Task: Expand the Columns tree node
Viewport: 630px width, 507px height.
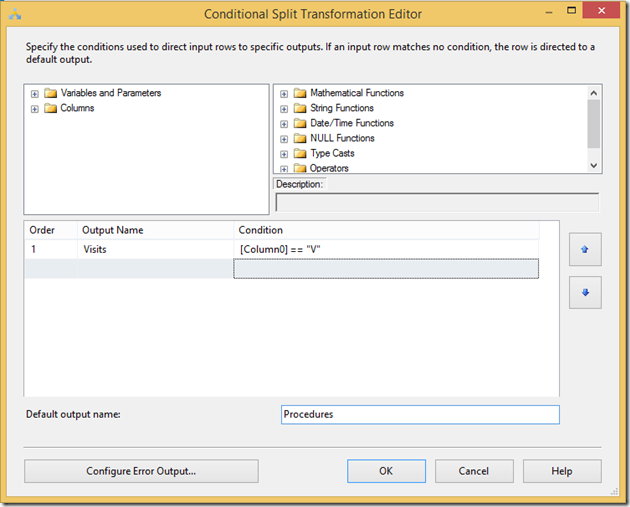Action: 35,108
